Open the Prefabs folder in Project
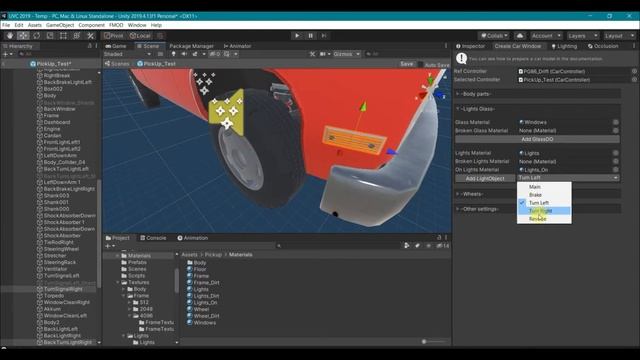 (134, 262)
